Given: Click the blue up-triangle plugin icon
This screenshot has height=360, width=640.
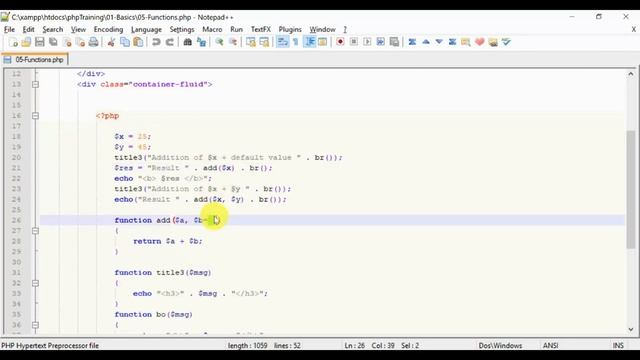Looking at the screenshot, I should point(426,42).
